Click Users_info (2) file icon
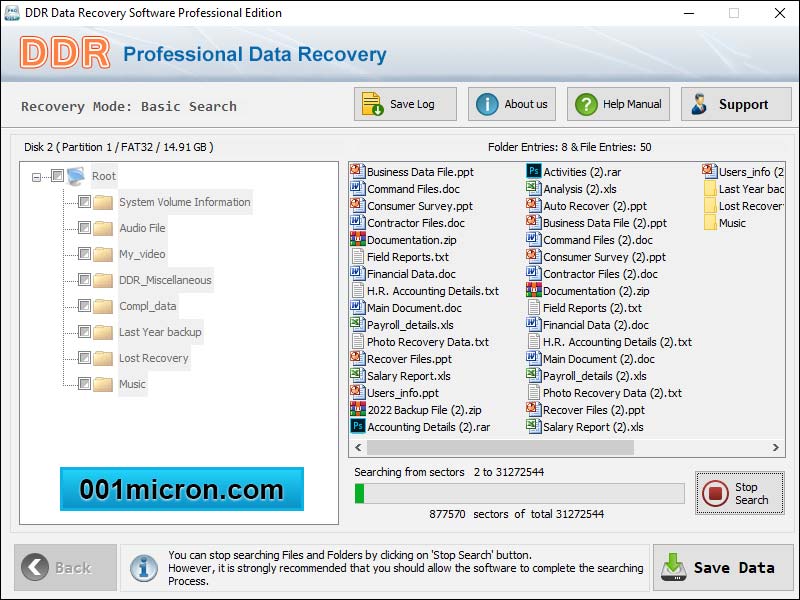The image size is (800, 600). [710, 171]
